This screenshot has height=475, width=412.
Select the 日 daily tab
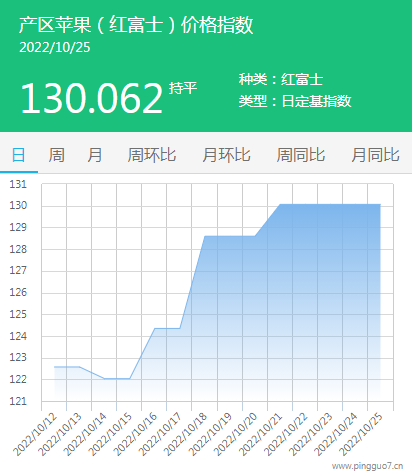[x=19, y=155]
